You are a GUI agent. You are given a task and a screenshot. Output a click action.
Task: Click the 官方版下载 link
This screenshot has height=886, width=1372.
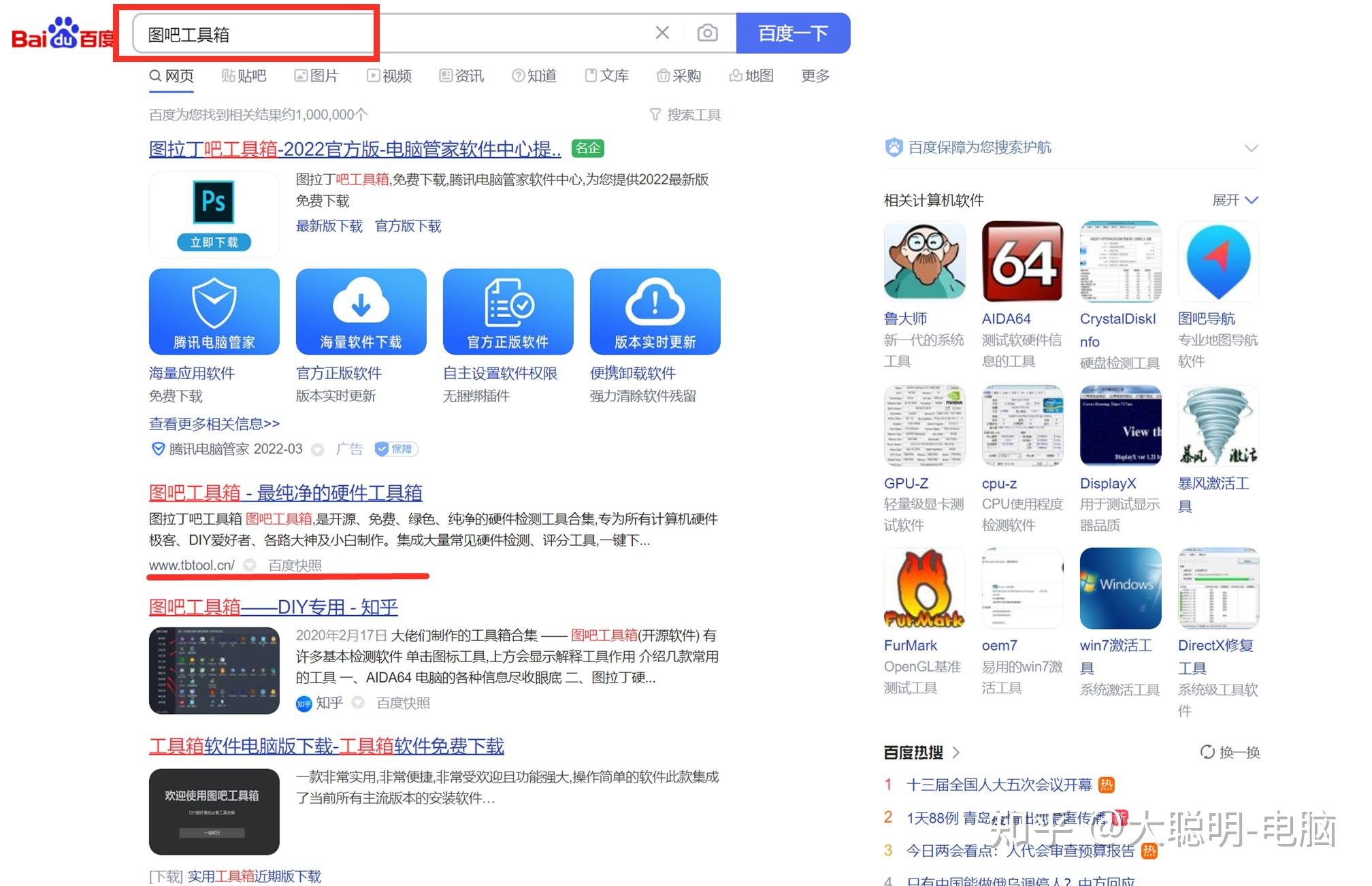click(x=408, y=226)
